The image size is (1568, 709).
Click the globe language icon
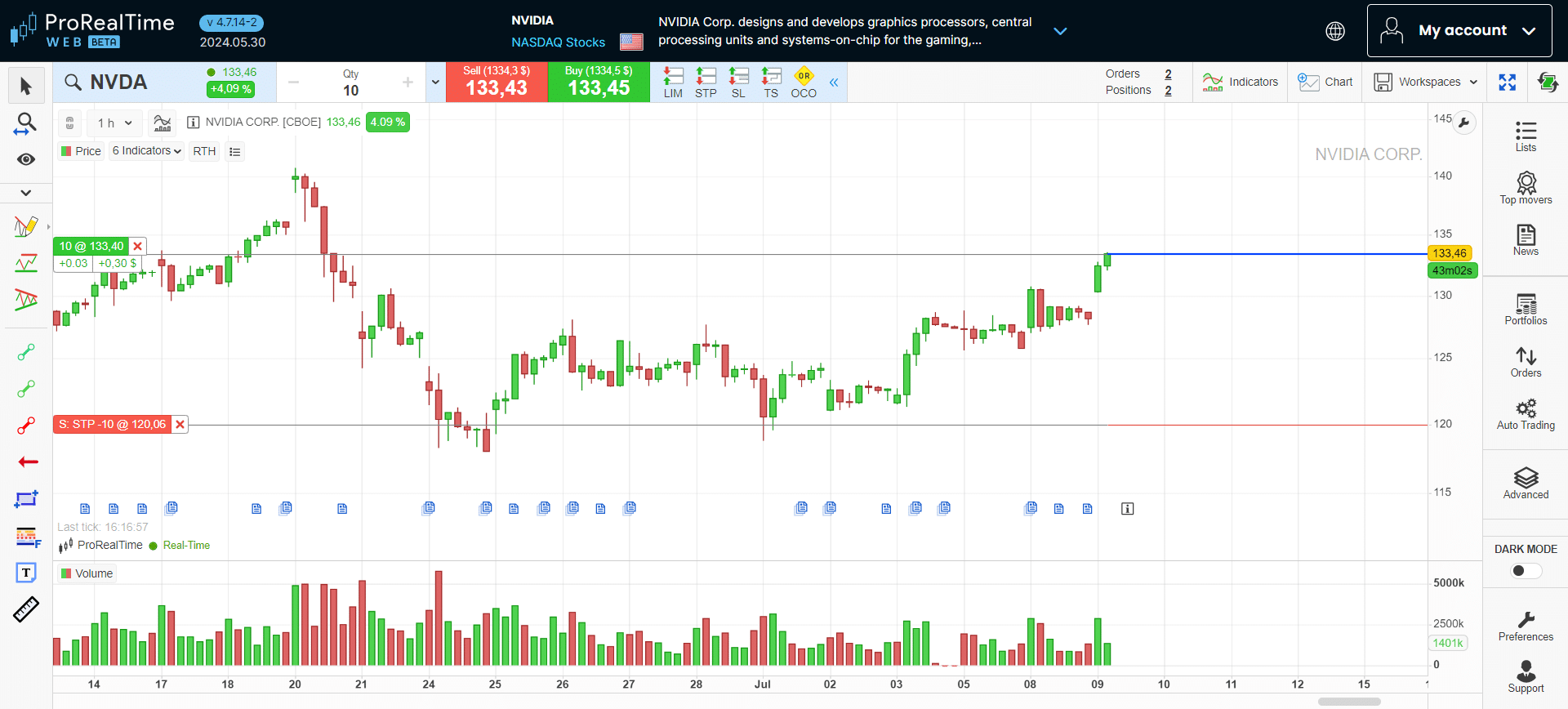[x=1335, y=31]
